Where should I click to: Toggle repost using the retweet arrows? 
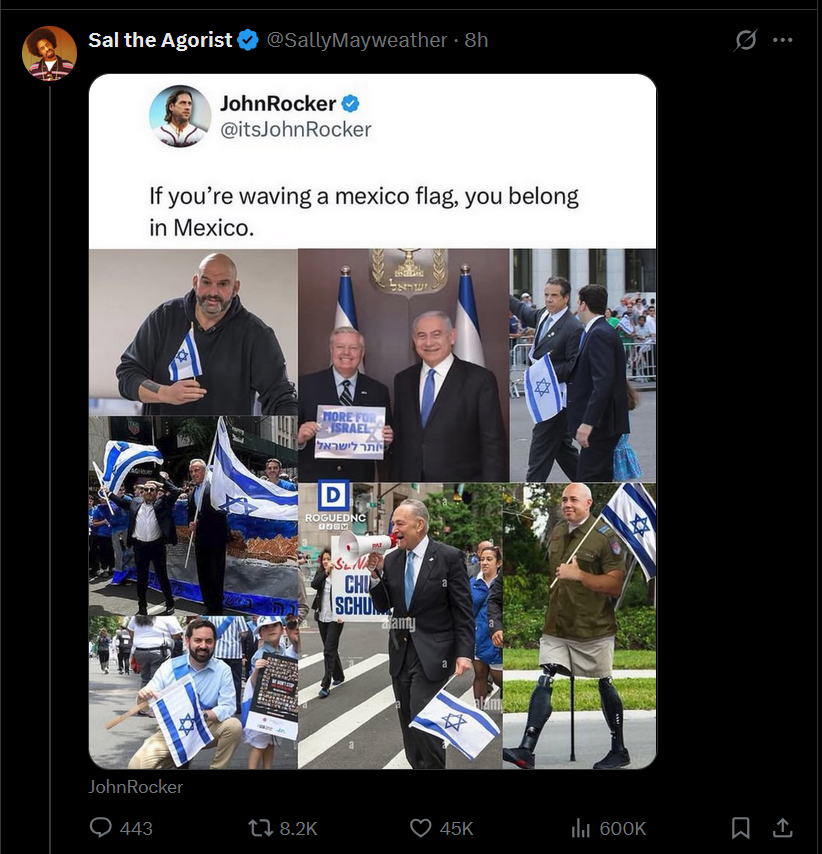[x=260, y=828]
